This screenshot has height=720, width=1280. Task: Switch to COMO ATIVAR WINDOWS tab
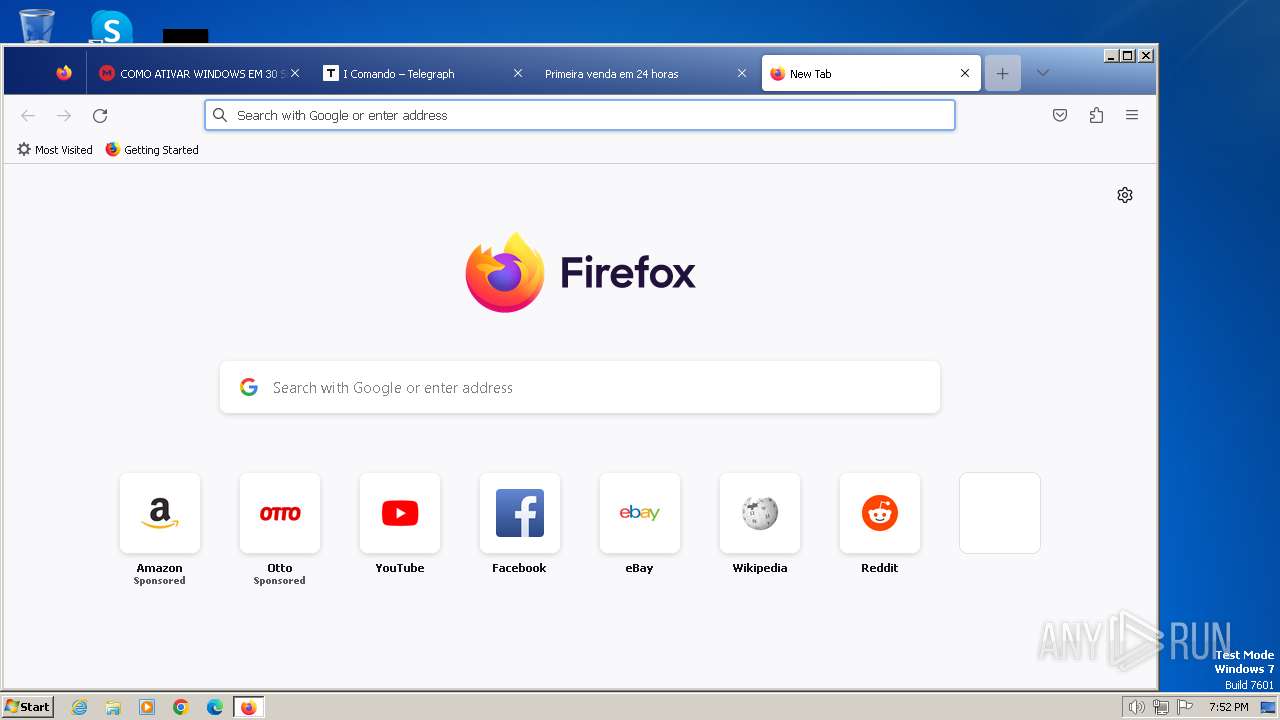coord(198,73)
